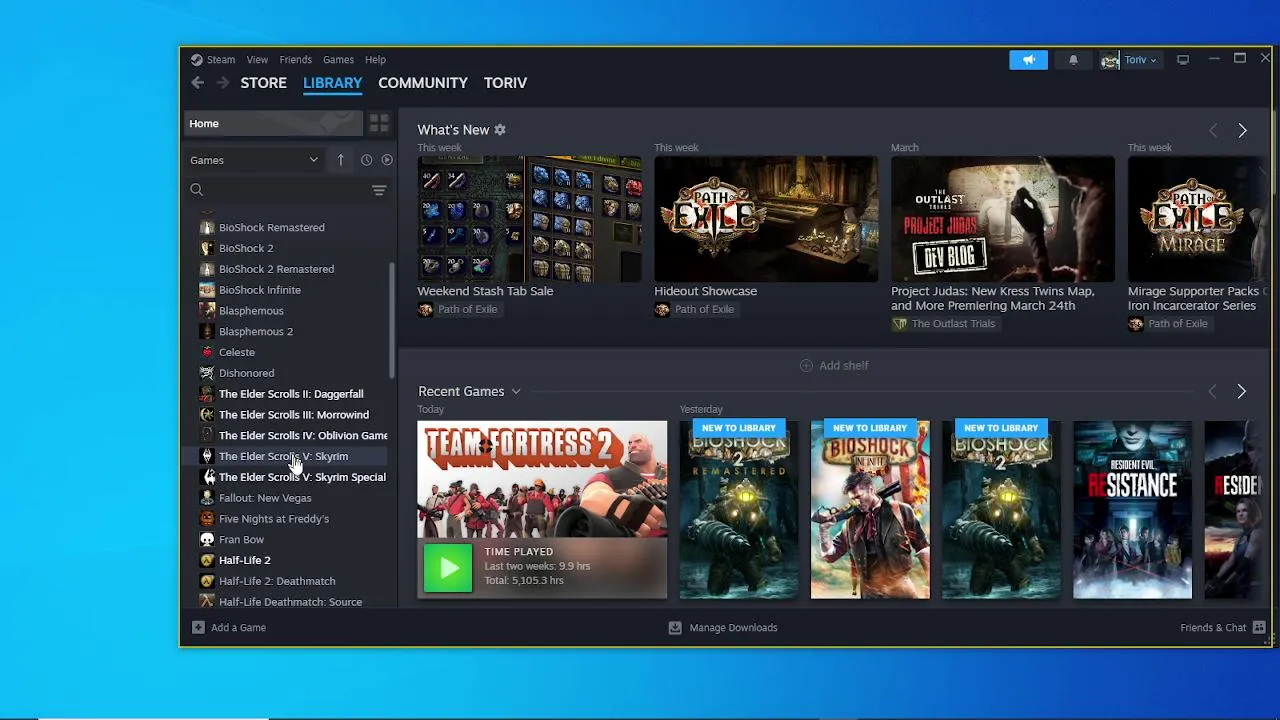Click the Home button in sidebar
Screen dimensions: 1280x720
(273, 123)
